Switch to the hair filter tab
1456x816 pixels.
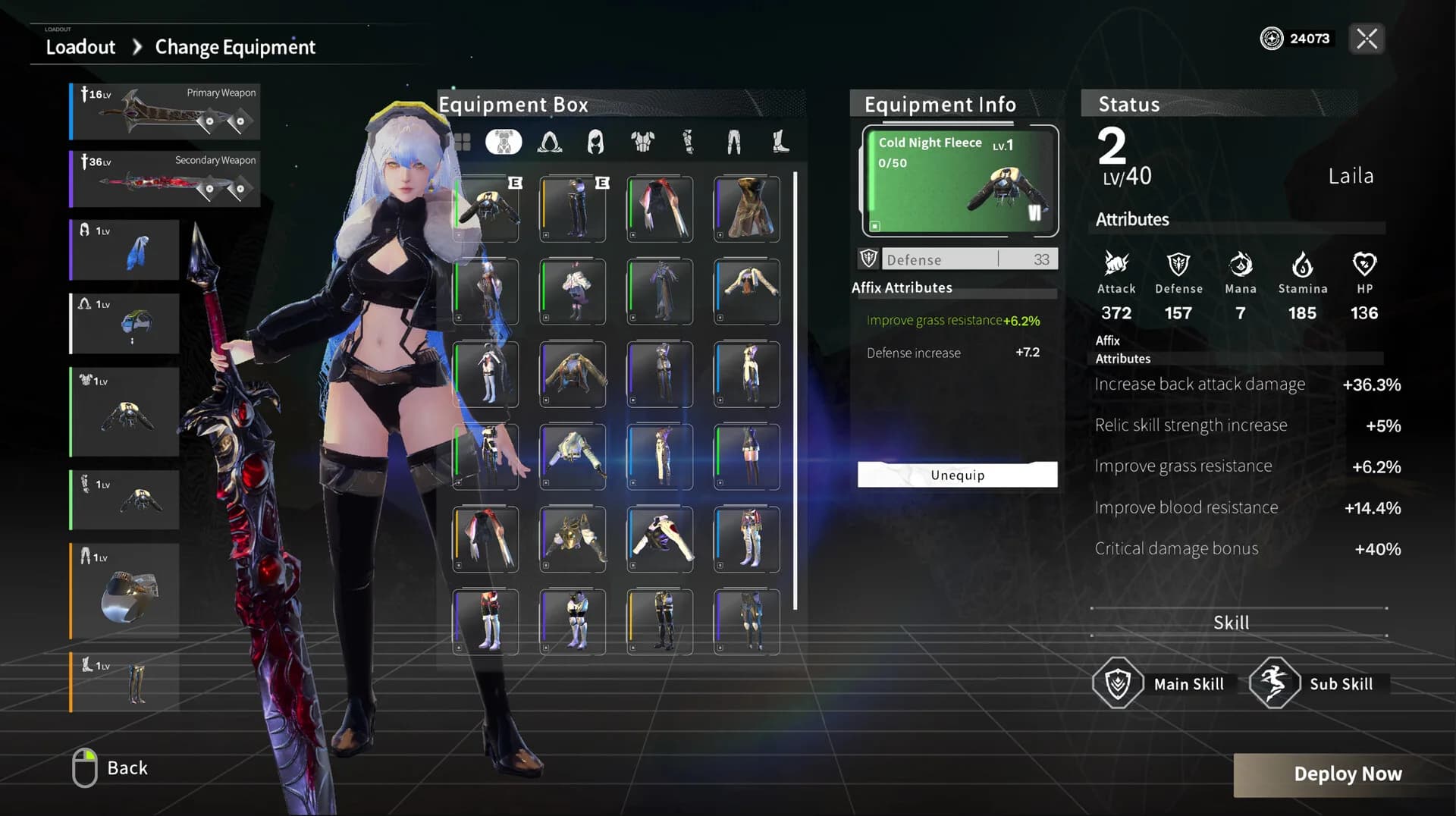tap(596, 142)
